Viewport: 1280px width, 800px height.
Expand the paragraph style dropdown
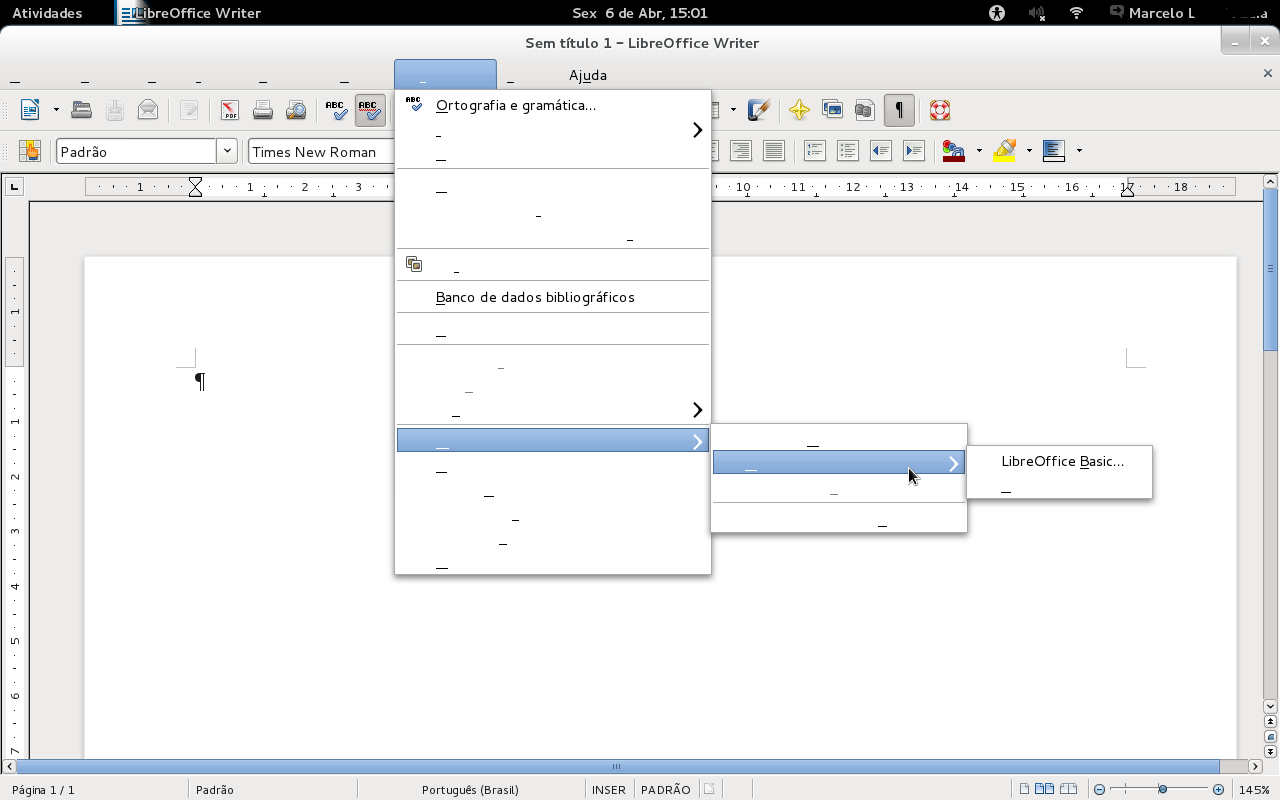pos(228,151)
